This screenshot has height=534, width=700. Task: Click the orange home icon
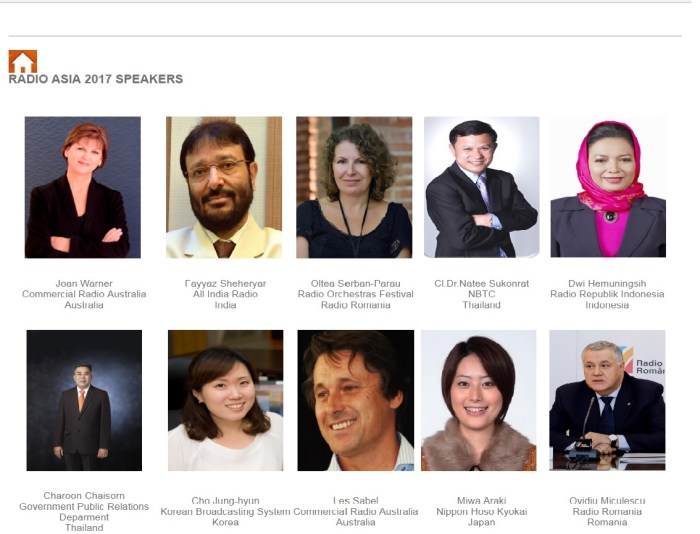click(22, 61)
